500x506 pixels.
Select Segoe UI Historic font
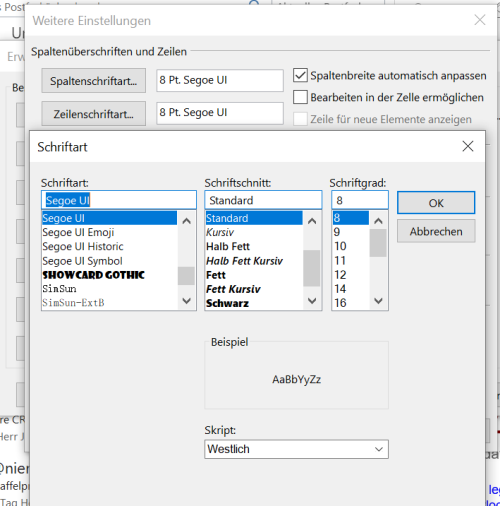click(x=109, y=246)
